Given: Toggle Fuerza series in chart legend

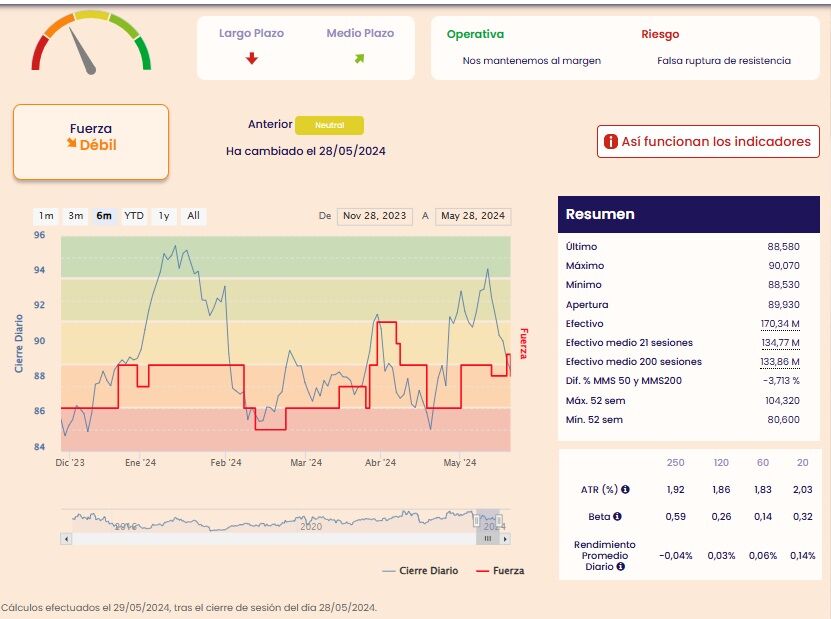Looking at the screenshot, I should point(500,571).
